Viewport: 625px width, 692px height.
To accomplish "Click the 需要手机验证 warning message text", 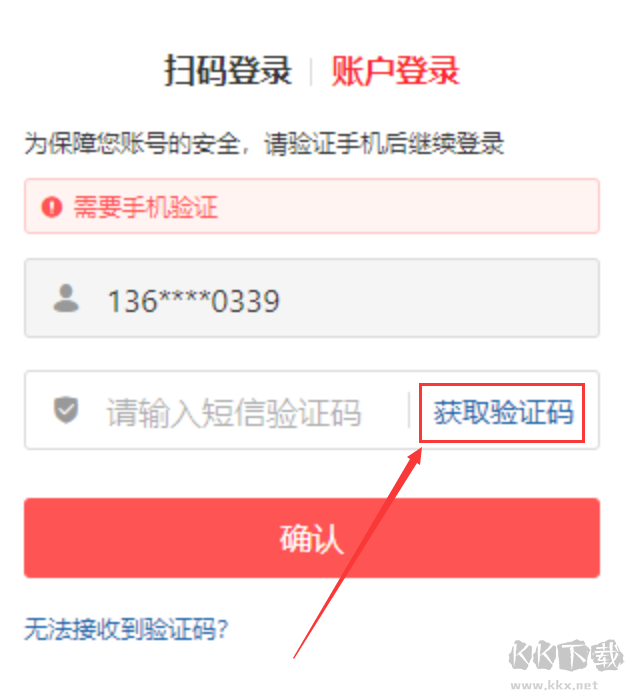I will [146, 207].
